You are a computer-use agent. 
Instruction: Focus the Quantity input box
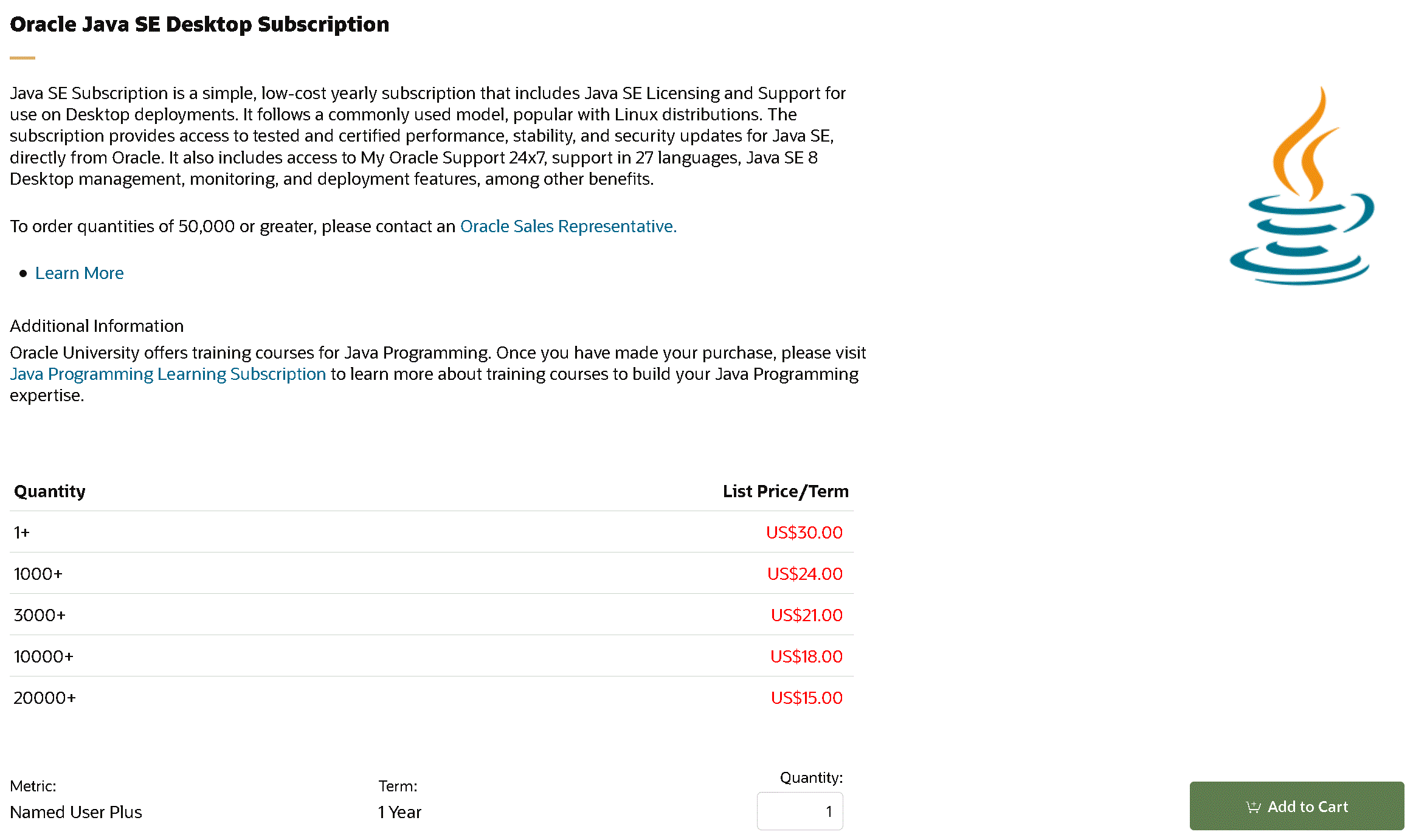pos(800,811)
